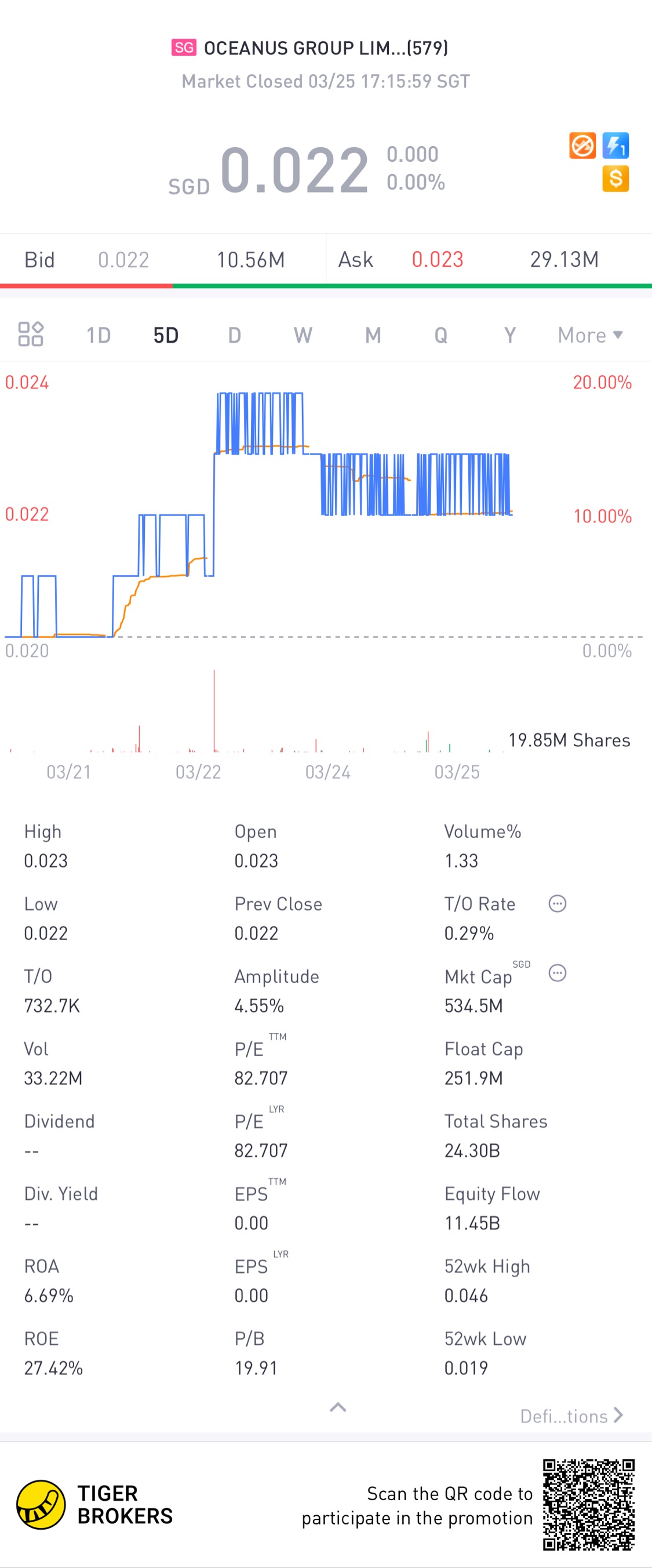This screenshot has height=1568, width=652.
Task: Show the yearly Y chart tab
Action: point(509,335)
